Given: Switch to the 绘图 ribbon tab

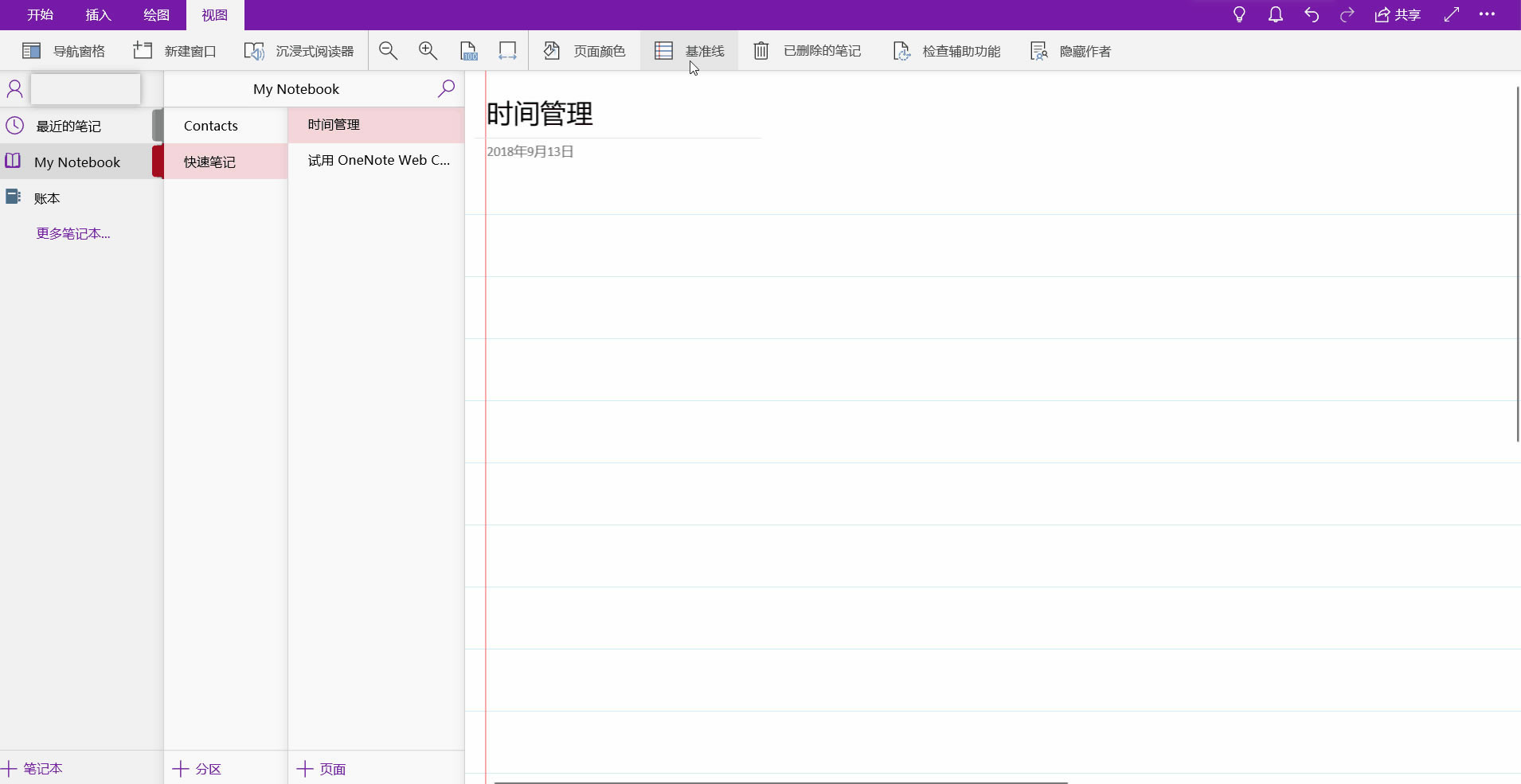Looking at the screenshot, I should pos(156,15).
